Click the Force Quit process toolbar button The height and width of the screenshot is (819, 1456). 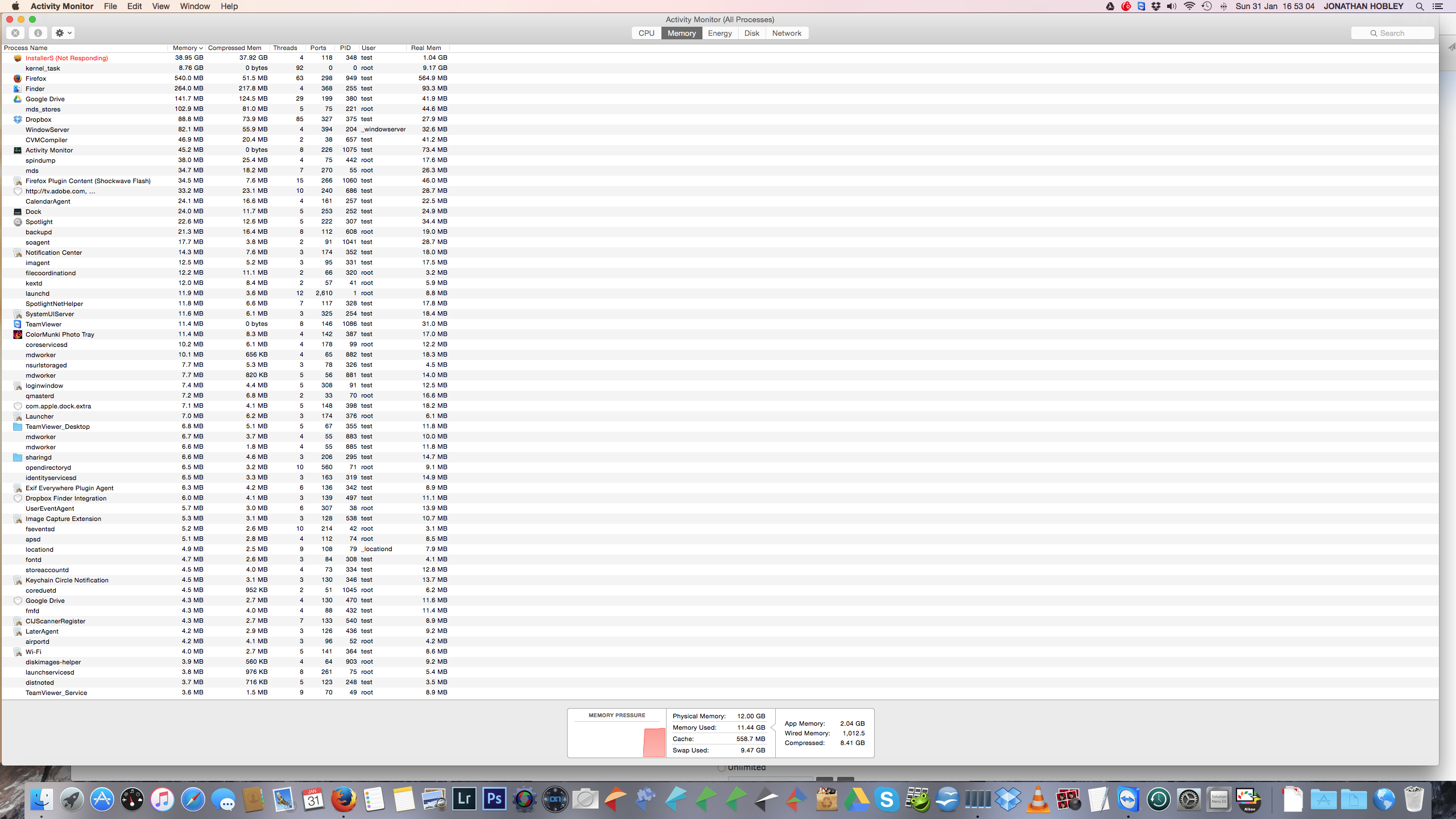tap(16, 33)
